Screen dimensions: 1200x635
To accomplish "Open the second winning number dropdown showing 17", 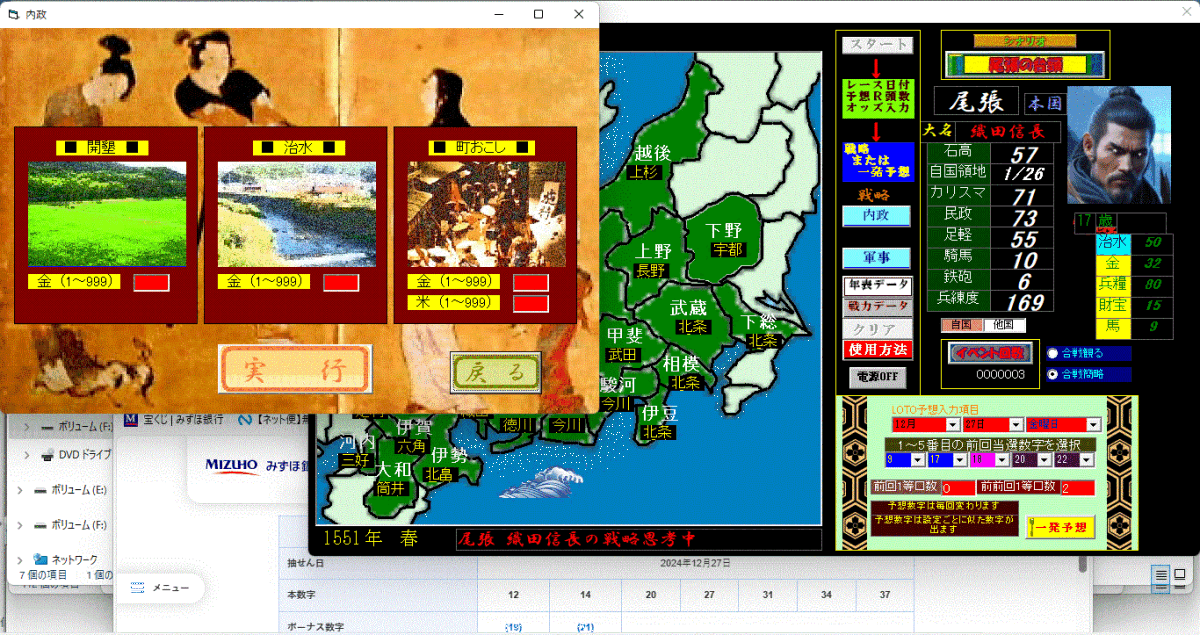I will (x=960, y=459).
